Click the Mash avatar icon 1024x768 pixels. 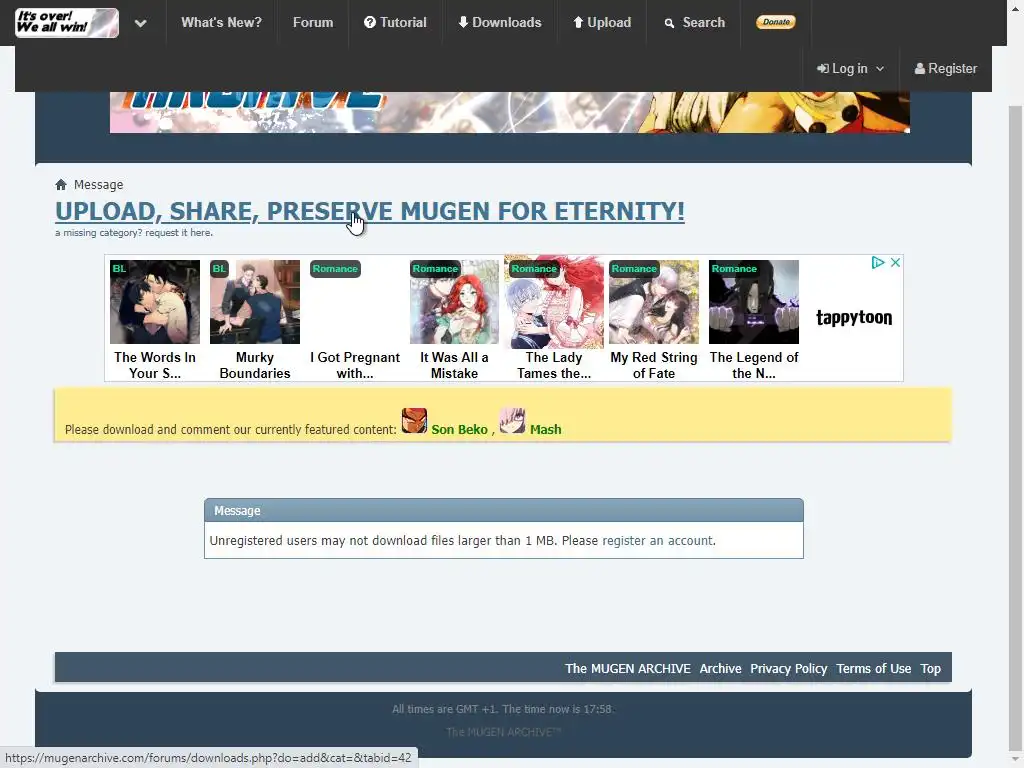click(x=512, y=421)
